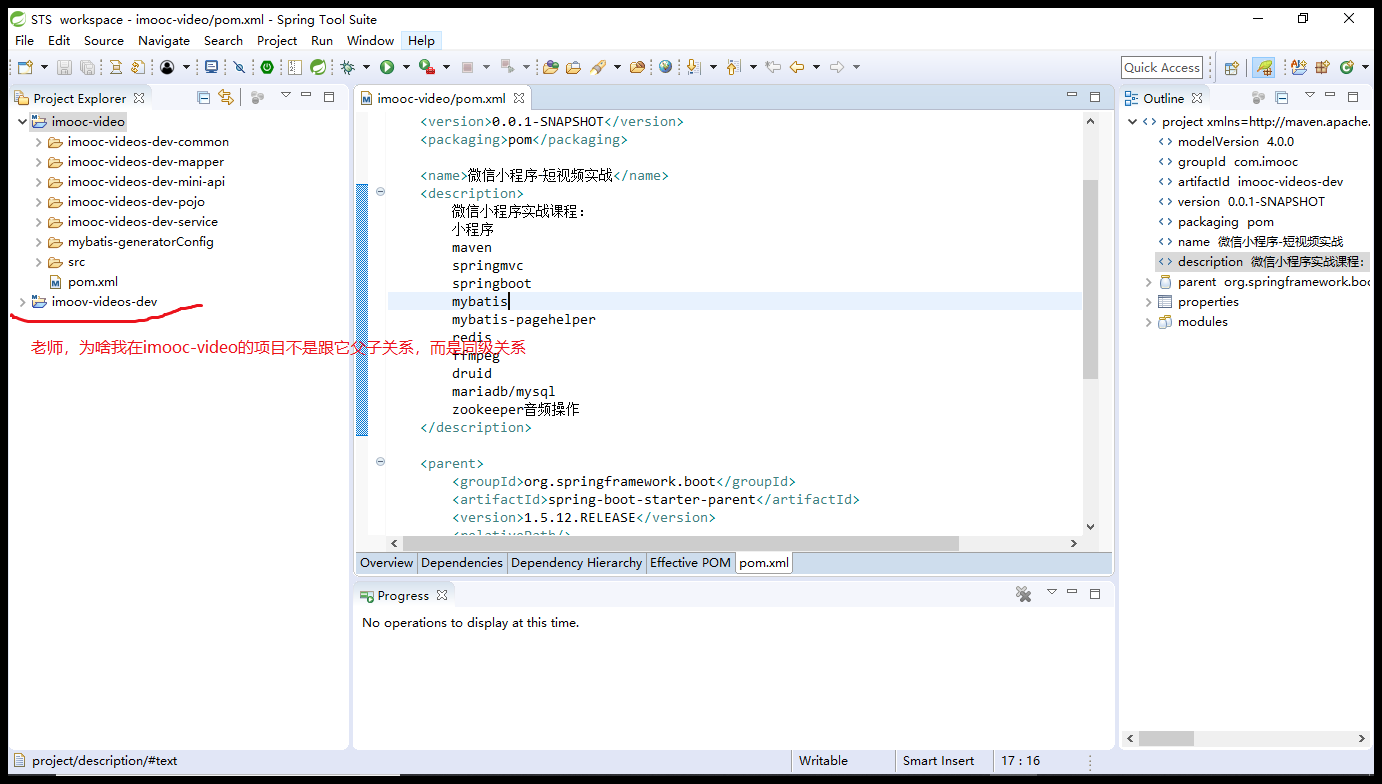Click the Next Annotation down-arrow icon
Viewport: 1382px width, 784px height.
pos(693,67)
